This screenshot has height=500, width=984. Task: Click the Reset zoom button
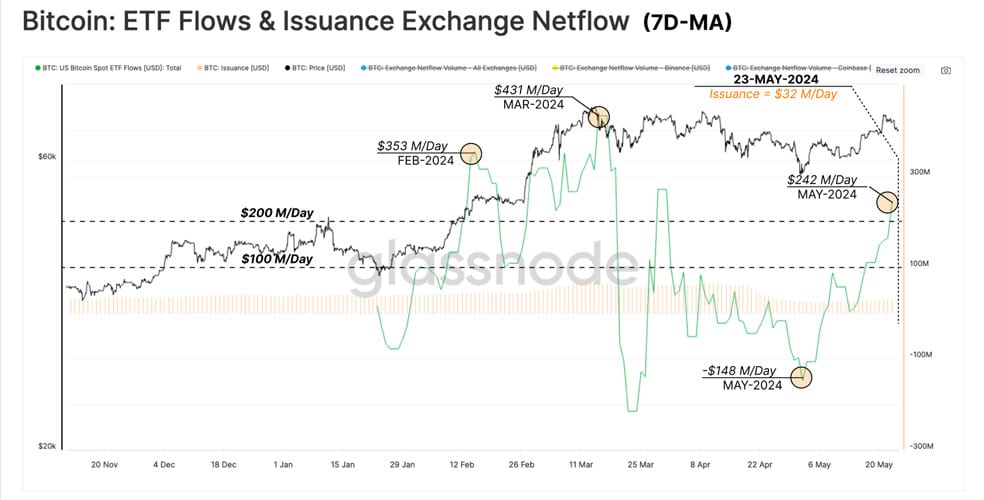(897, 70)
